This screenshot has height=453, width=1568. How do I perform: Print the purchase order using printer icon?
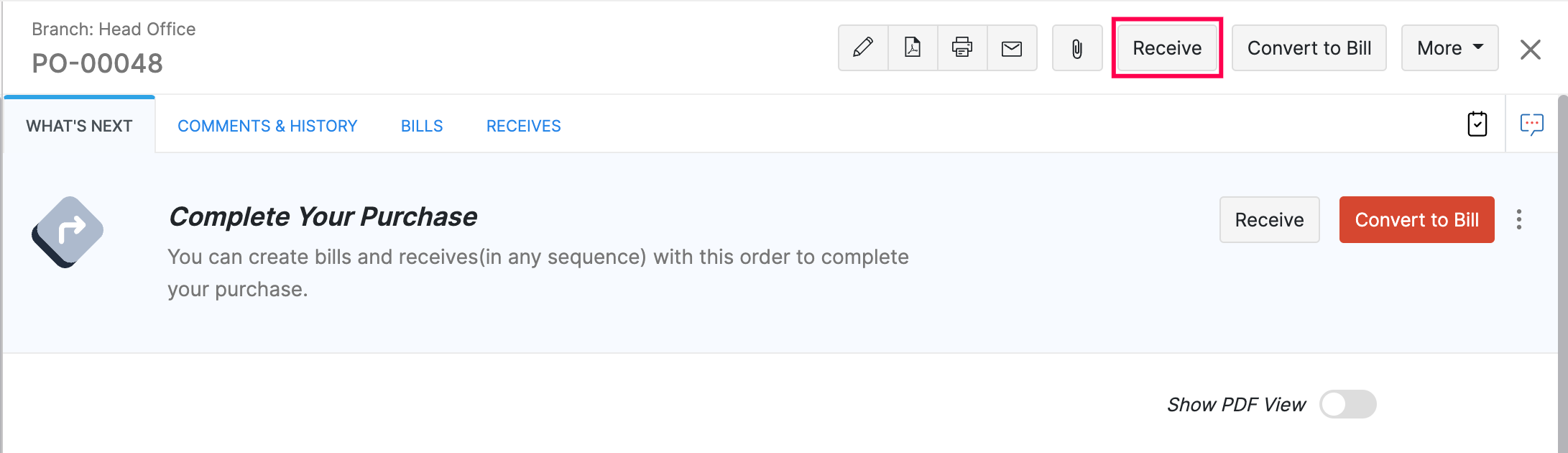point(961,48)
